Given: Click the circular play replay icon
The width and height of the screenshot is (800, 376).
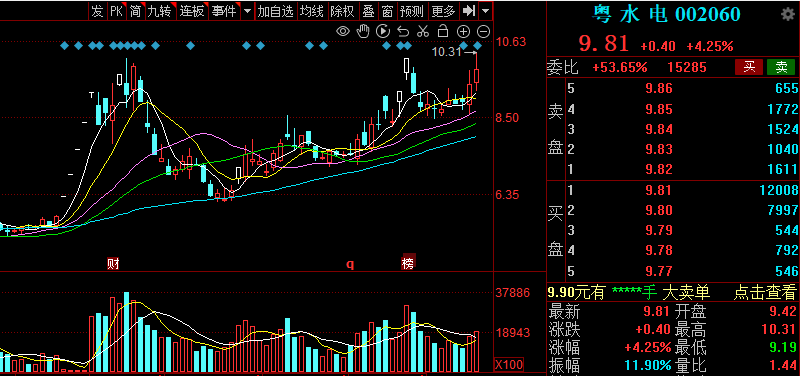Looking at the screenshot, I should click(383, 32).
